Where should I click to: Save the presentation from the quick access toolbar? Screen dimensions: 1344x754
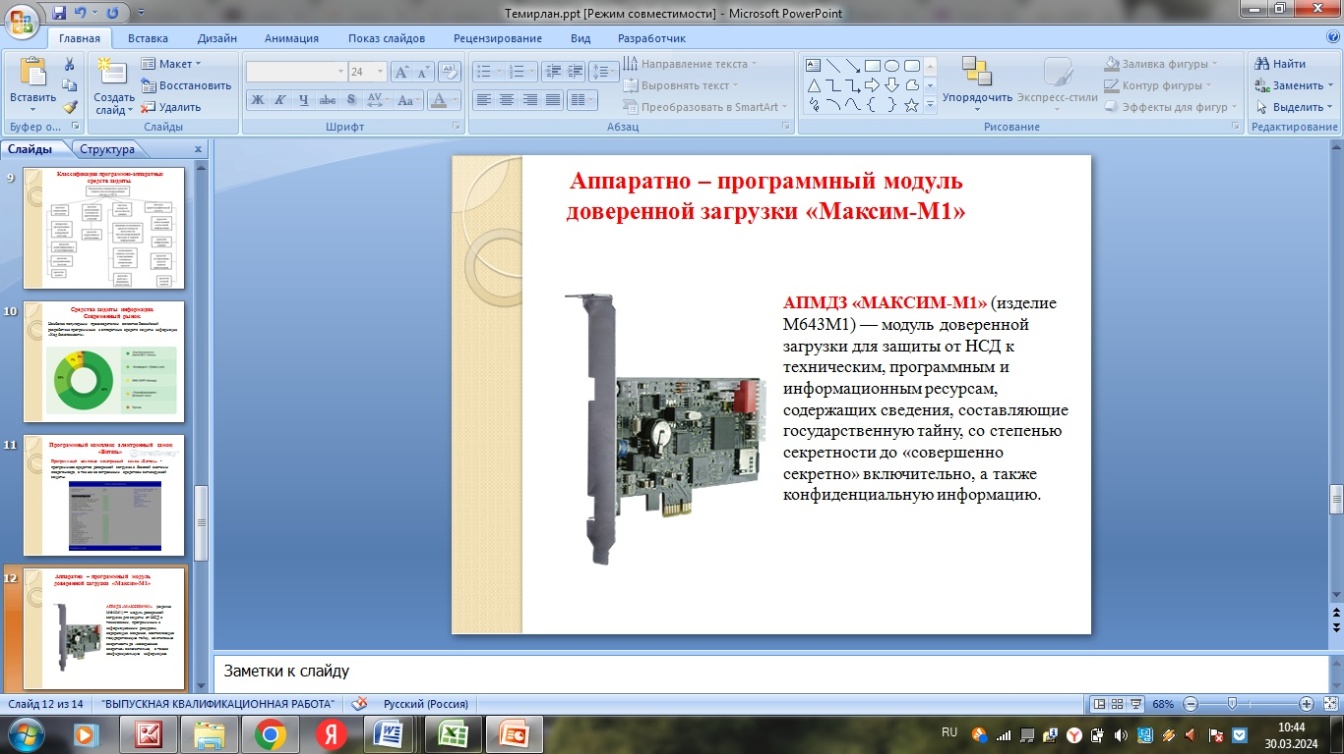pos(59,13)
